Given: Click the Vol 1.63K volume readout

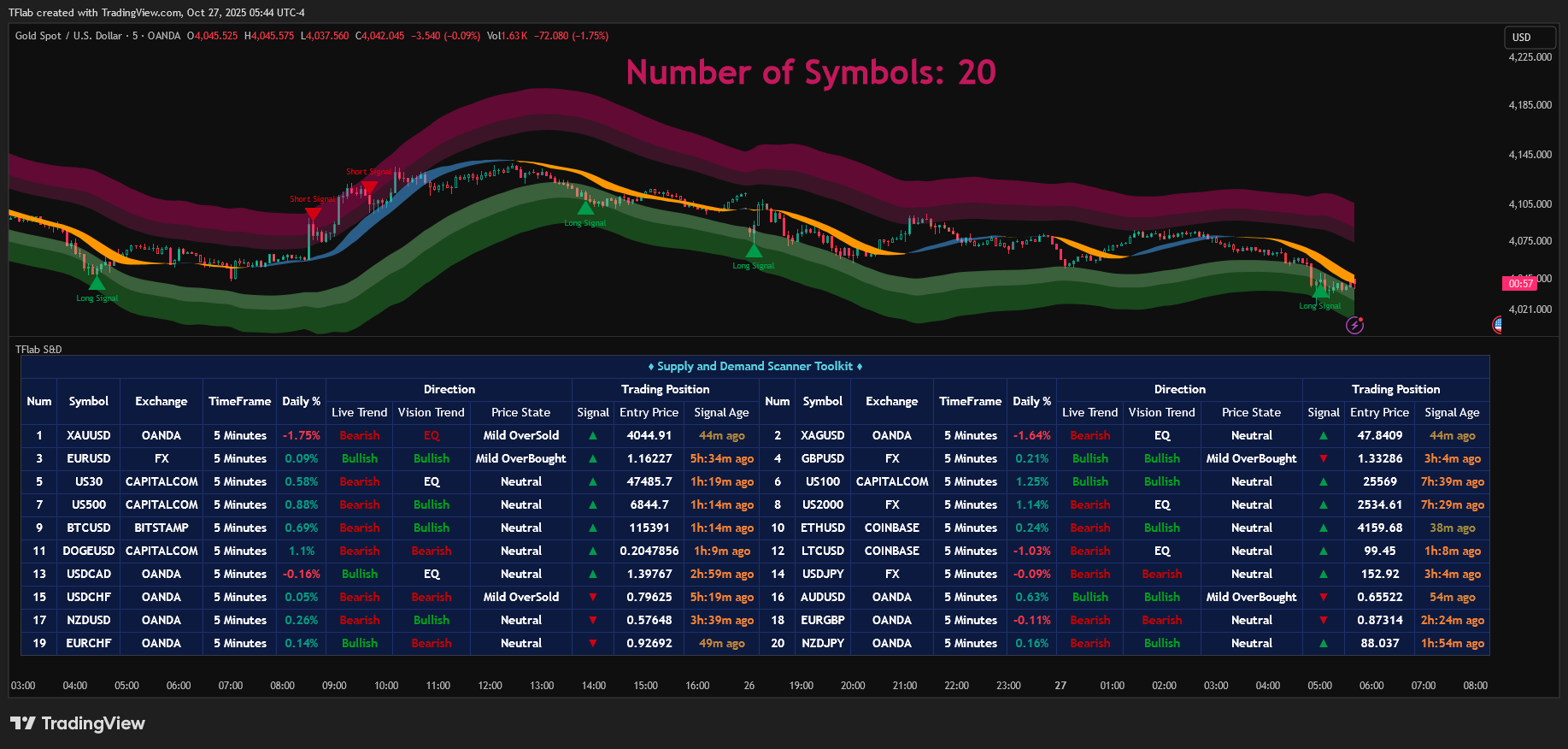Looking at the screenshot, I should click(508, 36).
